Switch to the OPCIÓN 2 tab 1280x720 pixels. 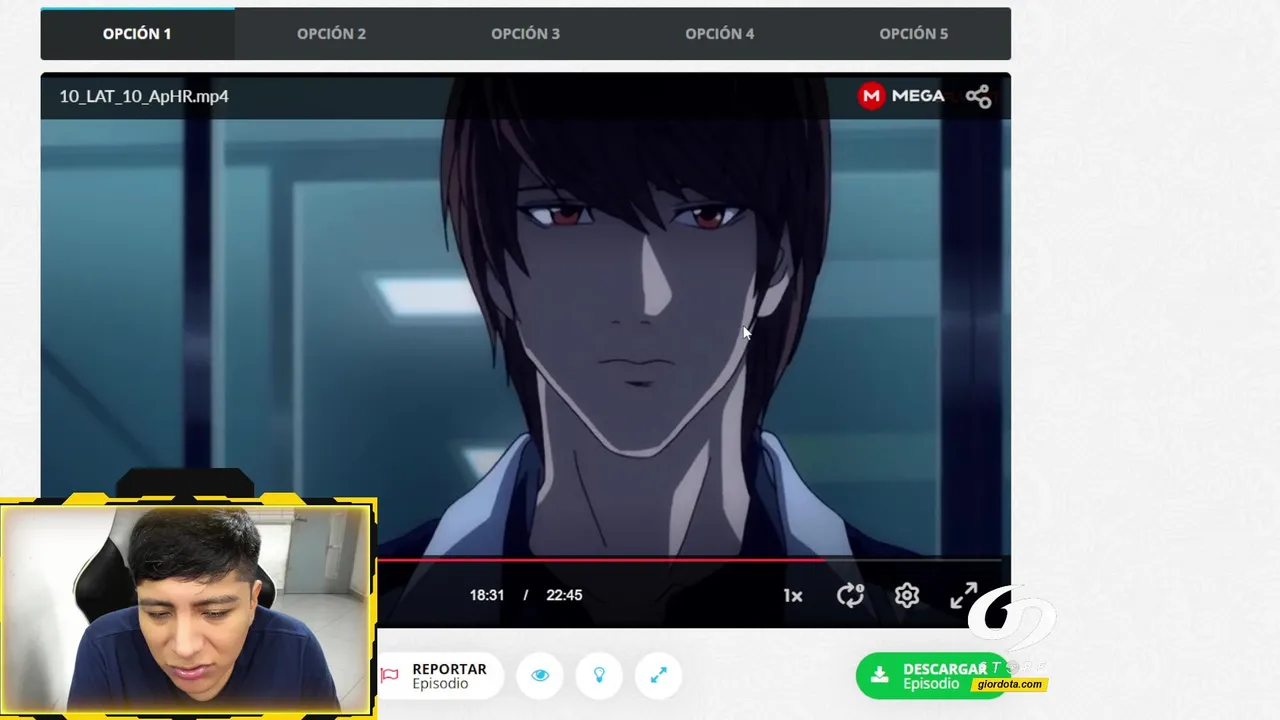pos(331,34)
